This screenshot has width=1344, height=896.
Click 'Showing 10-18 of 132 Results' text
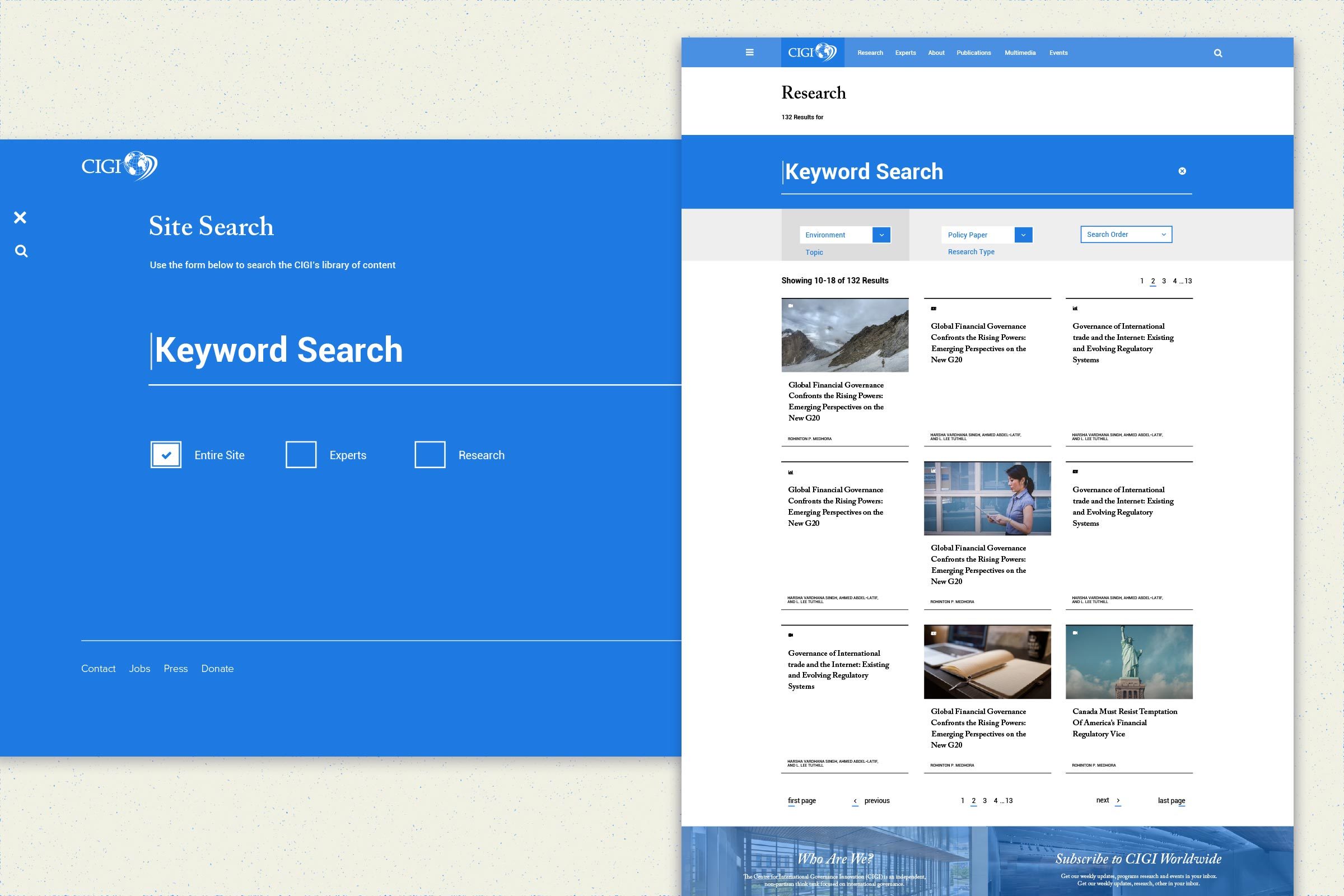tap(835, 281)
